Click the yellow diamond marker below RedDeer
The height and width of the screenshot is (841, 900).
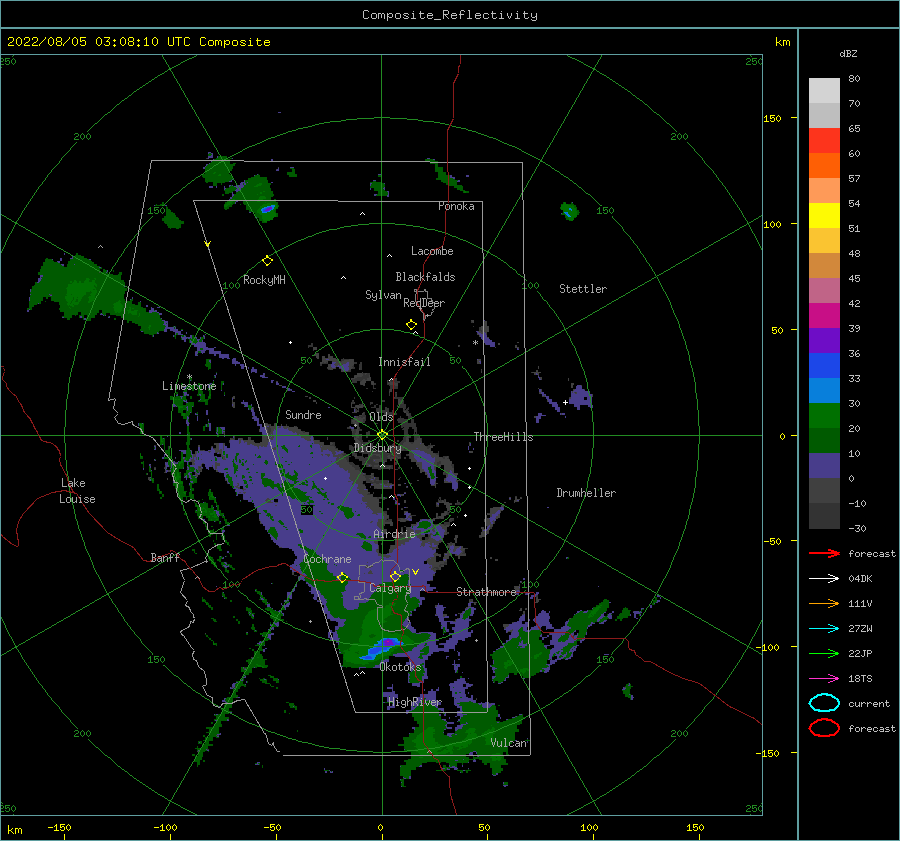pos(411,325)
